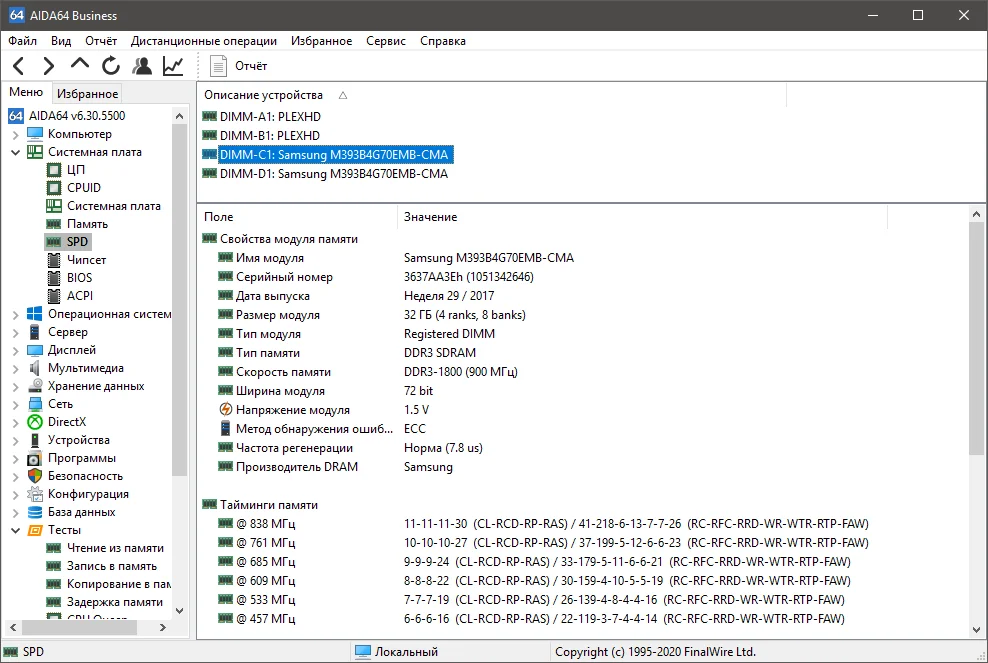The image size is (988, 663).
Task: Open the Файл menu
Action: pyautogui.click(x=23, y=41)
